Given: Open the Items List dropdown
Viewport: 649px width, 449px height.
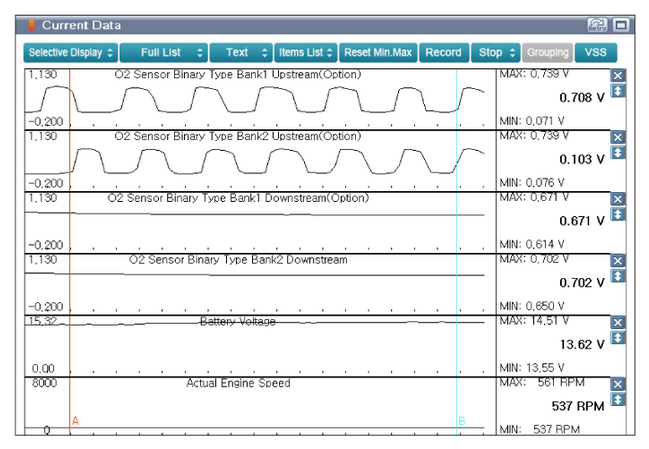Looking at the screenshot, I should 305,53.
